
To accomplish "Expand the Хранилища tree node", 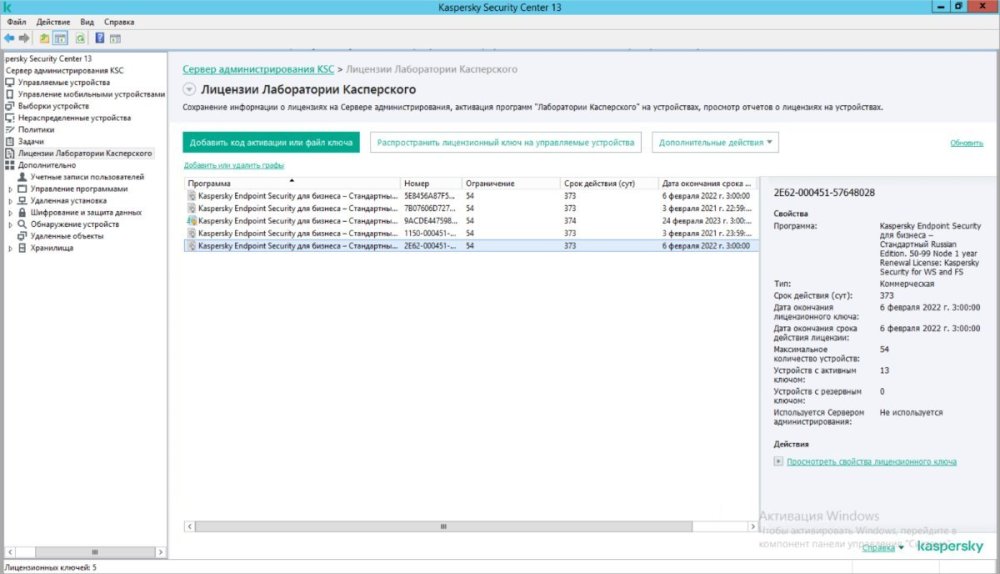I will click(x=10, y=248).
